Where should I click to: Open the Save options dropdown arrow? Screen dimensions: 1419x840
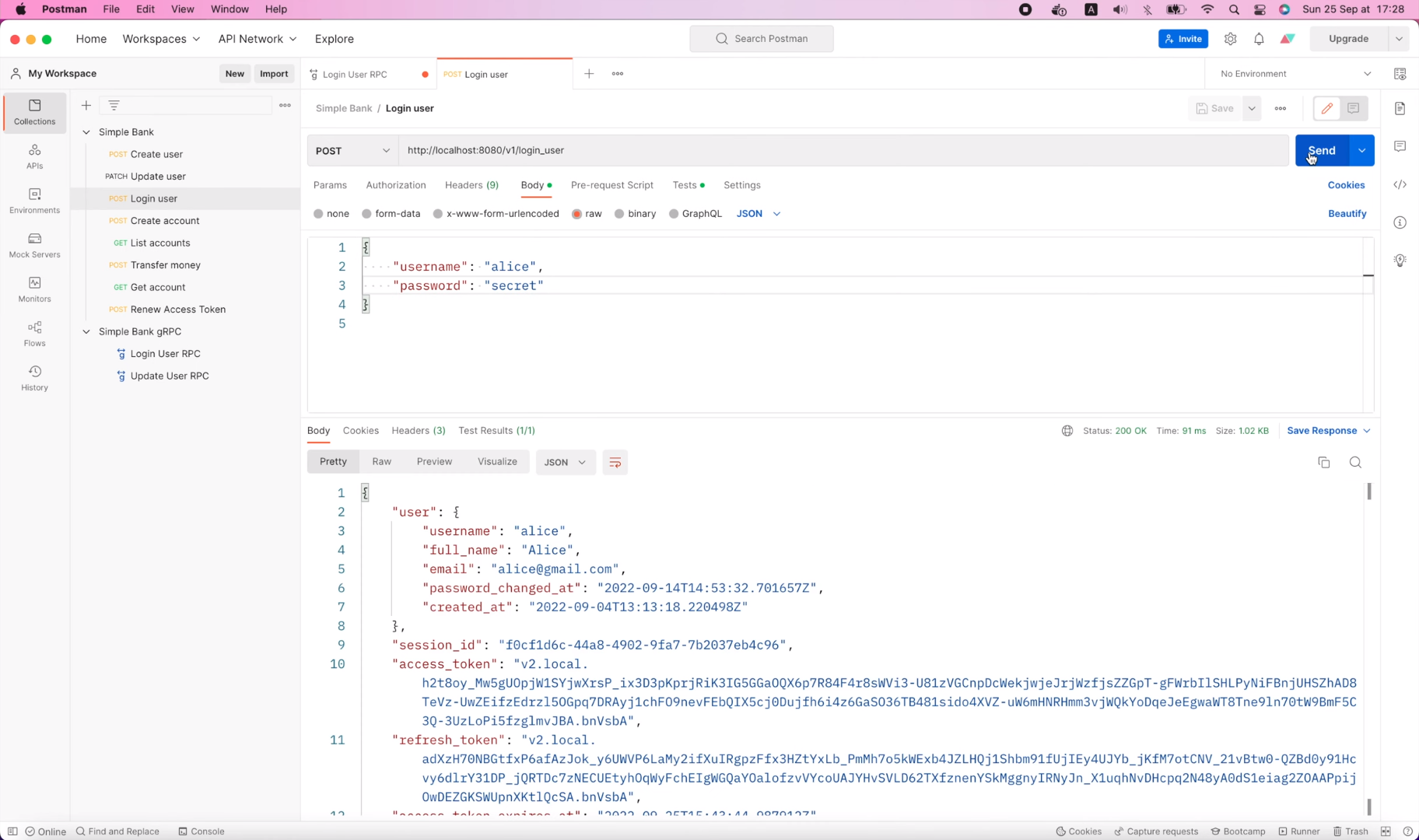[x=1252, y=108]
